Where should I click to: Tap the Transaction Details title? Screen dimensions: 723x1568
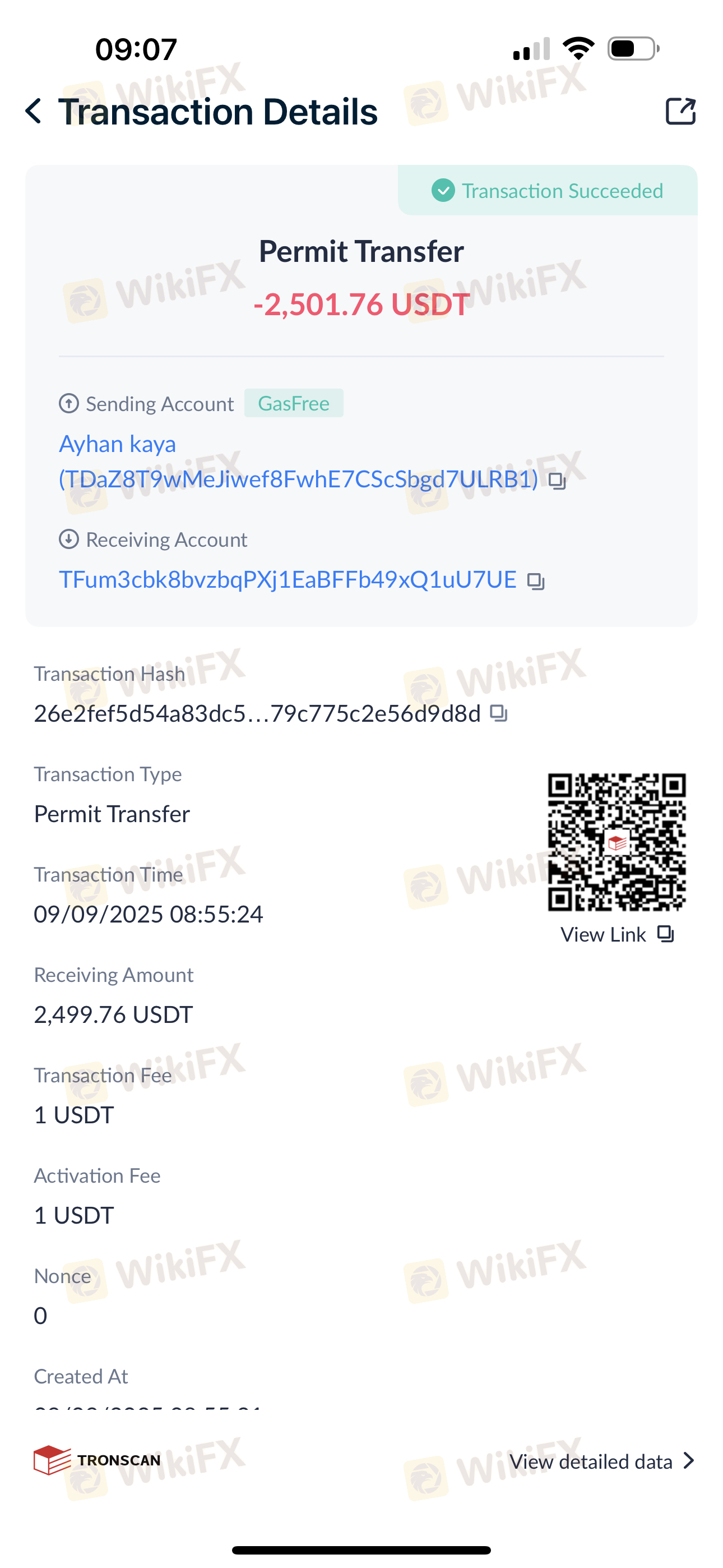coord(218,112)
